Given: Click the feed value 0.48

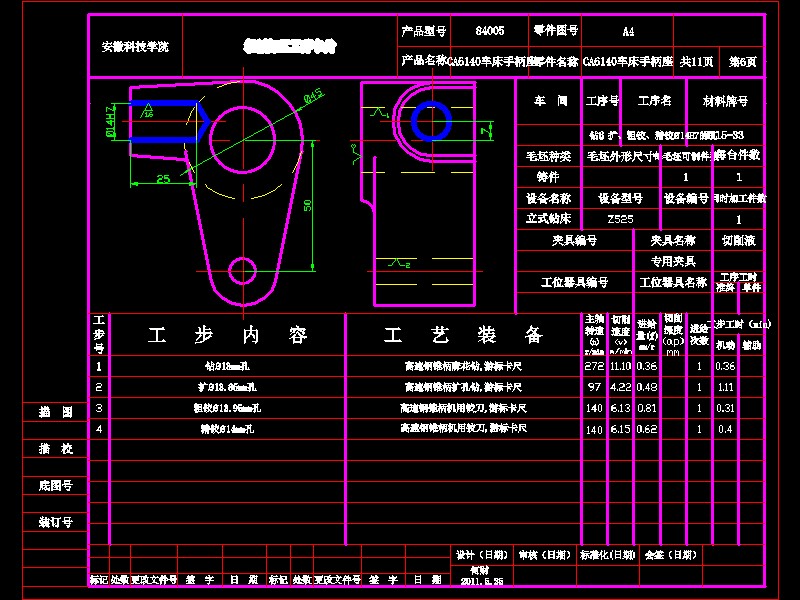Looking at the screenshot, I should [646, 387].
